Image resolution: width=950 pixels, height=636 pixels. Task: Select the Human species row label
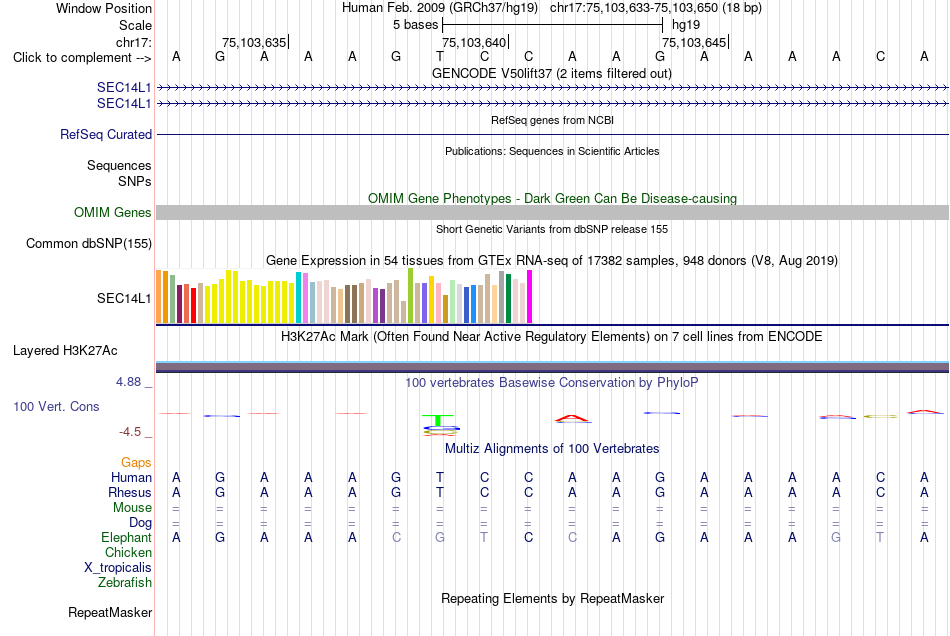[x=131, y=477]
